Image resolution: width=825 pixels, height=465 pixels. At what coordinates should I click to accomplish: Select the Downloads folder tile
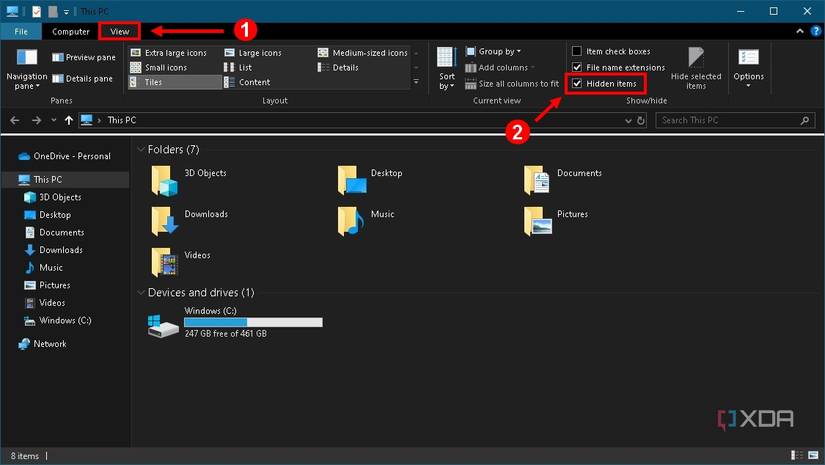pos(189,221)
